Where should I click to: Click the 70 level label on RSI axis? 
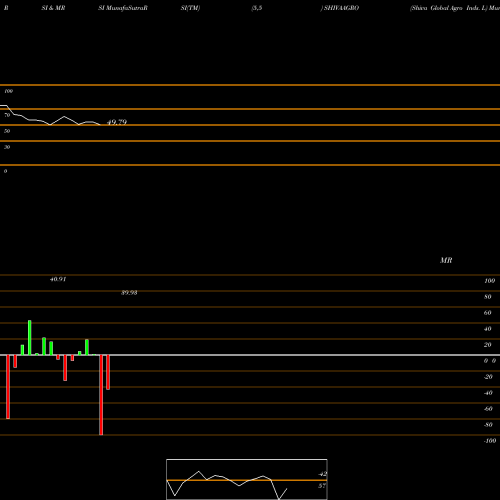[7, 115]
